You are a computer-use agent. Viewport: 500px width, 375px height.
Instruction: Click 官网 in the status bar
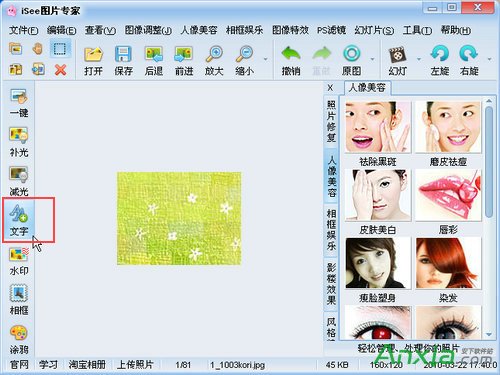pyautogui.click(x=19, y=365)
